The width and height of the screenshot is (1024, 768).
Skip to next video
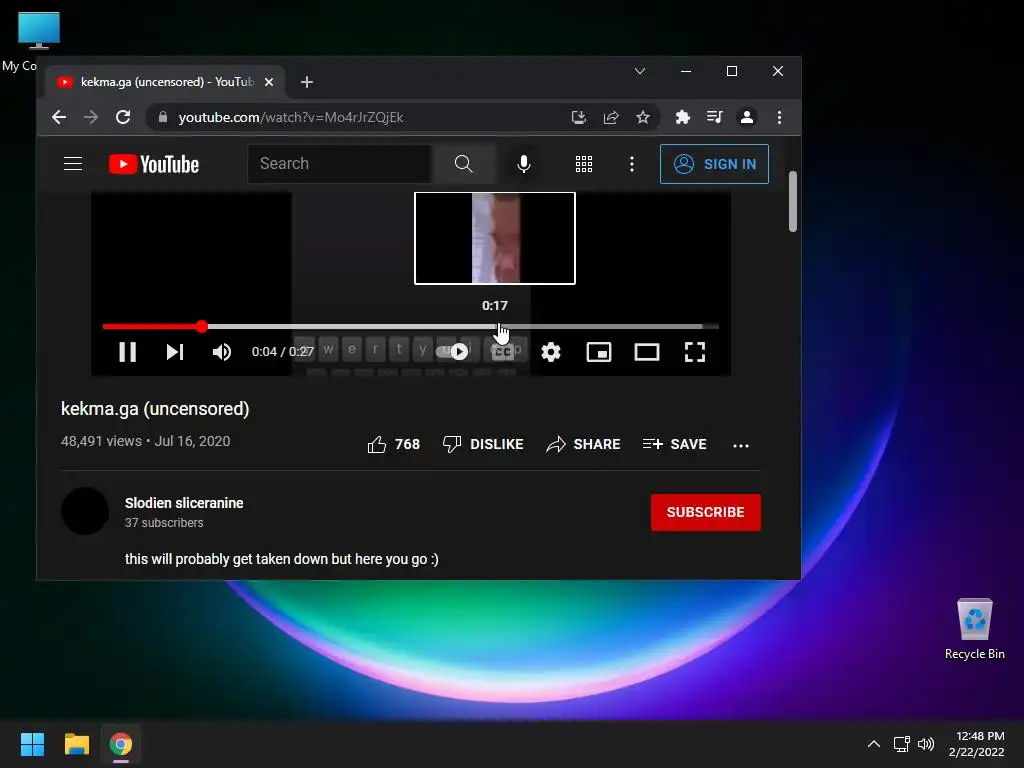[x=174, y=352]
